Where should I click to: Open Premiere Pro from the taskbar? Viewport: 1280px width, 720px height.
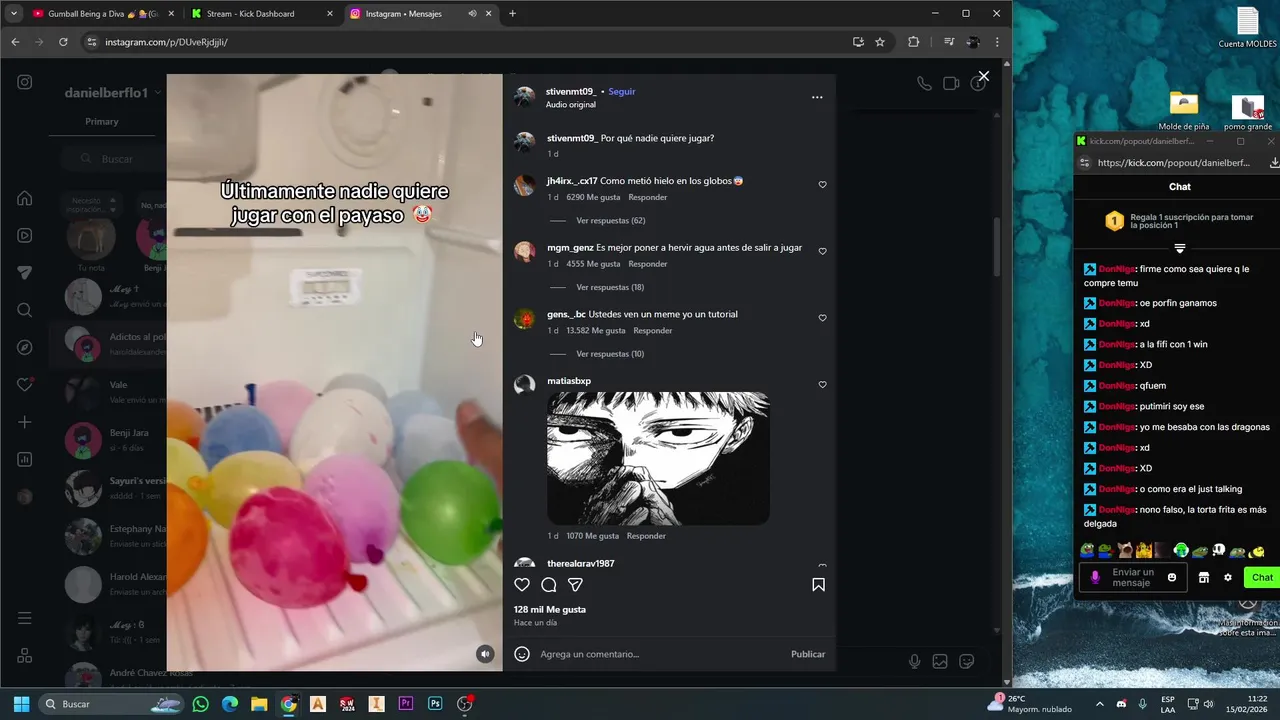406,704
